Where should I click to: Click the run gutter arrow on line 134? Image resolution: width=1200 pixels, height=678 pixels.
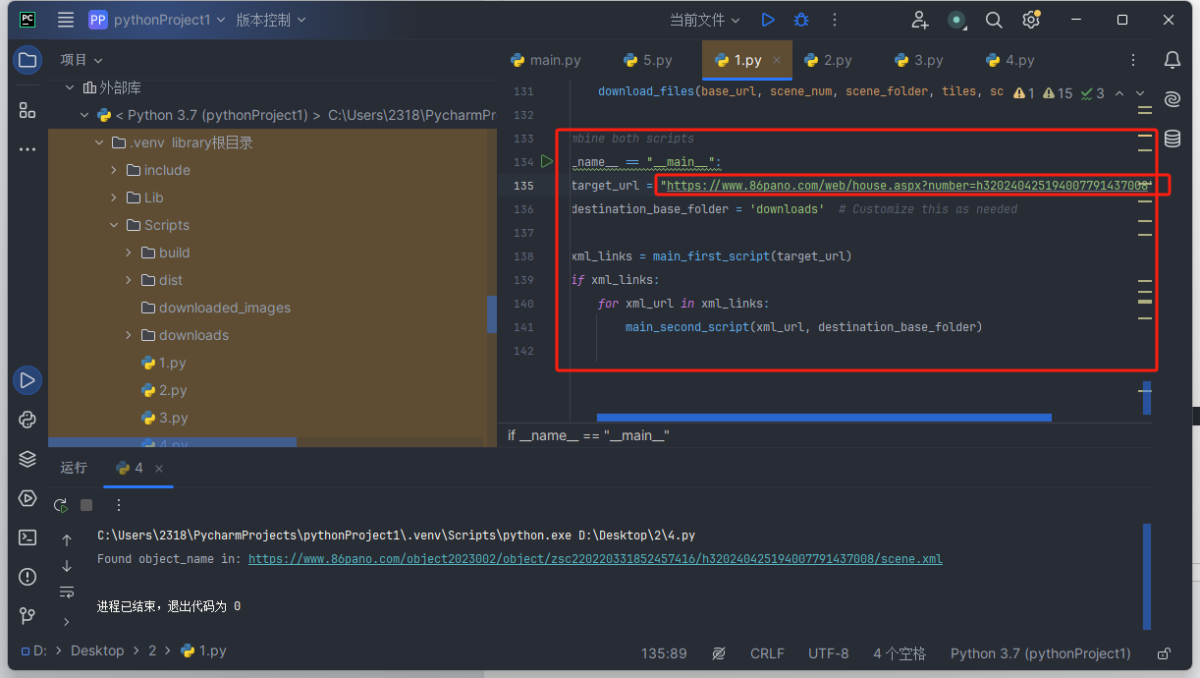pos(547,161)
